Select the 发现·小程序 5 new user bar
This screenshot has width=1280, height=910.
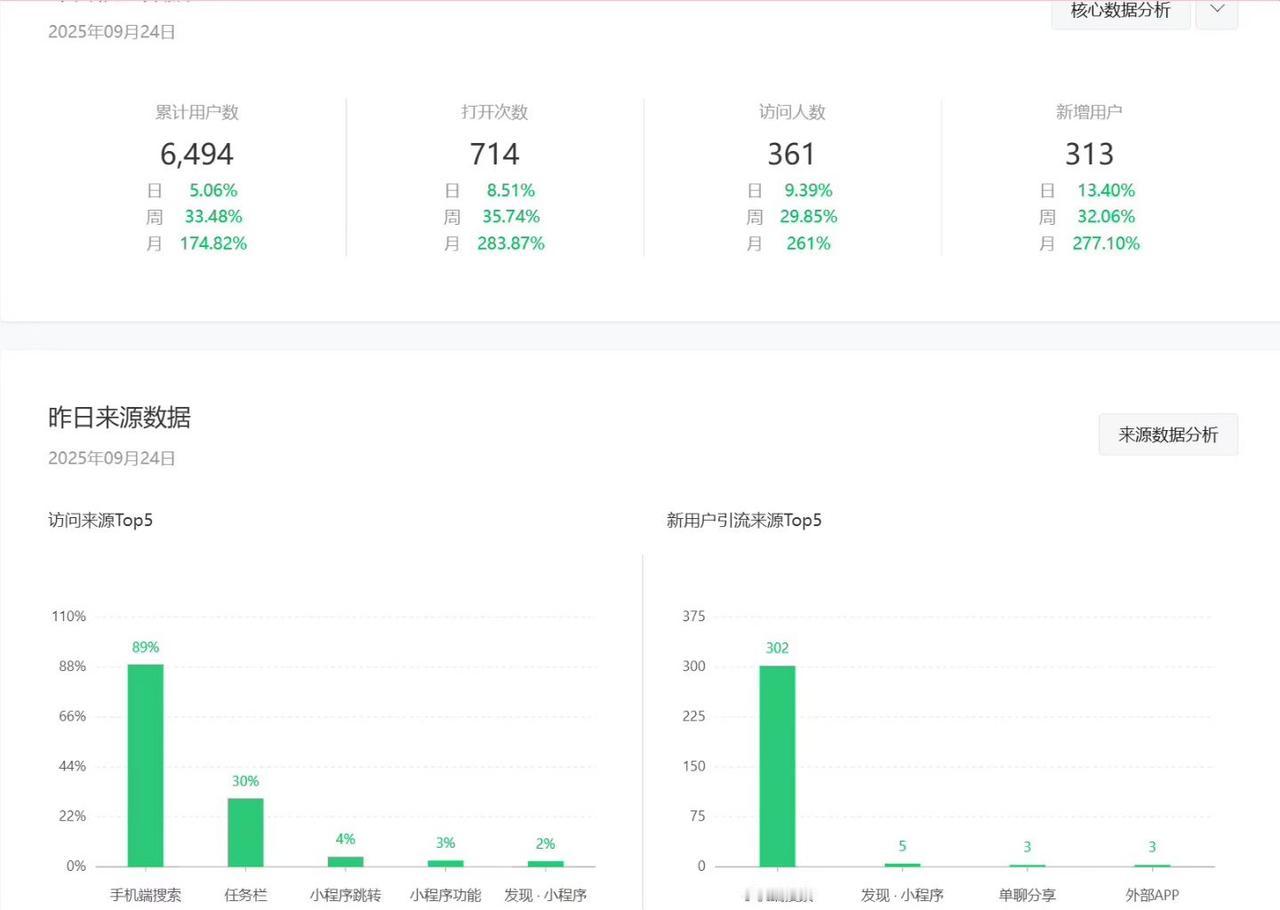coord(902,865)
